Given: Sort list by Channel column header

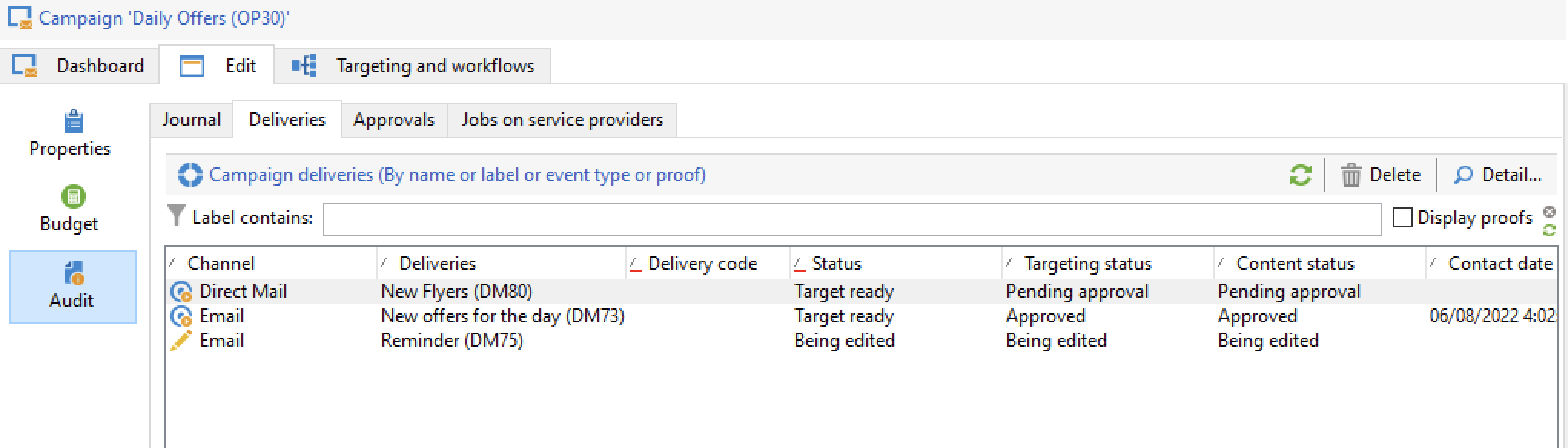Looking at the screenshot, I should tap(221, 264).
